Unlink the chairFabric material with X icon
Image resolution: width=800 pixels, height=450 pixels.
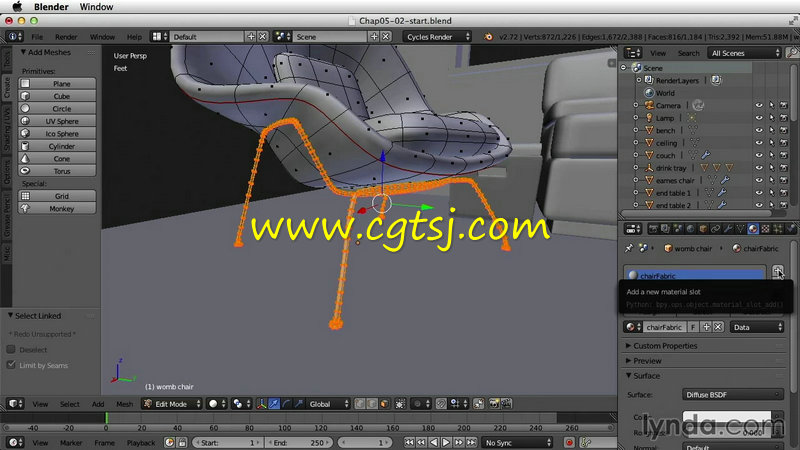718,327
